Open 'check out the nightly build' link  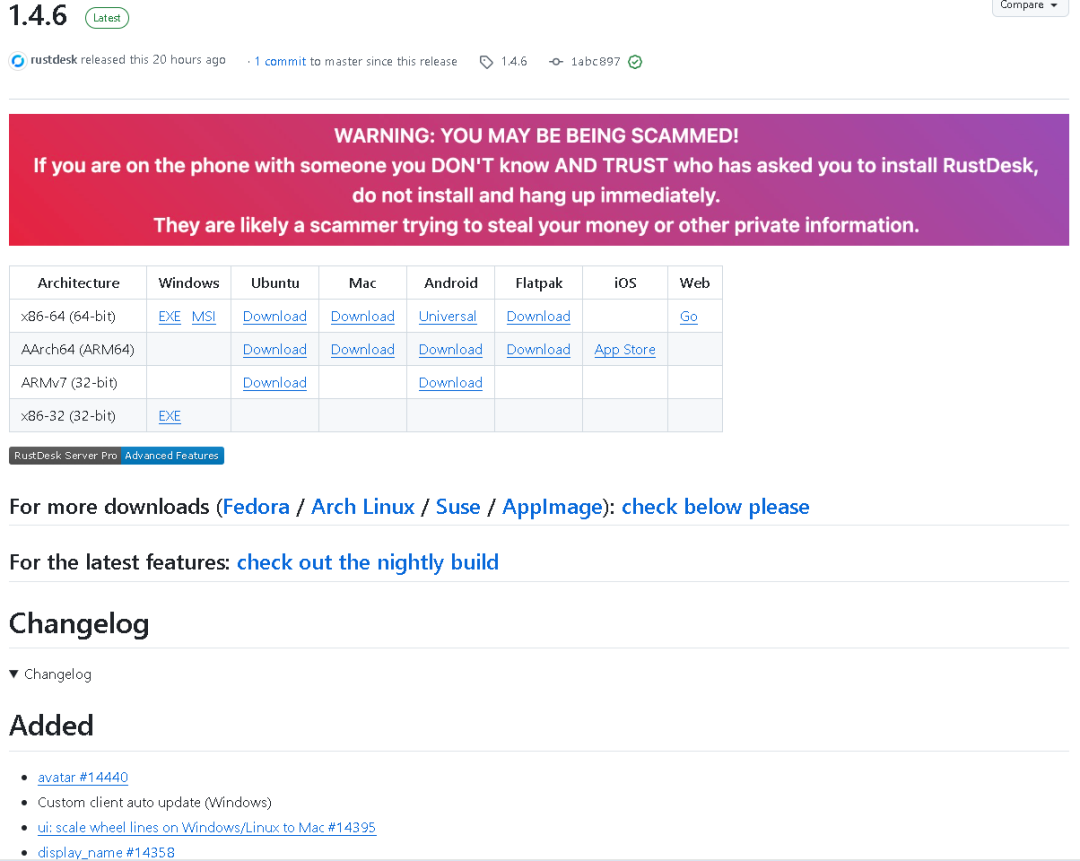point(368,563)
